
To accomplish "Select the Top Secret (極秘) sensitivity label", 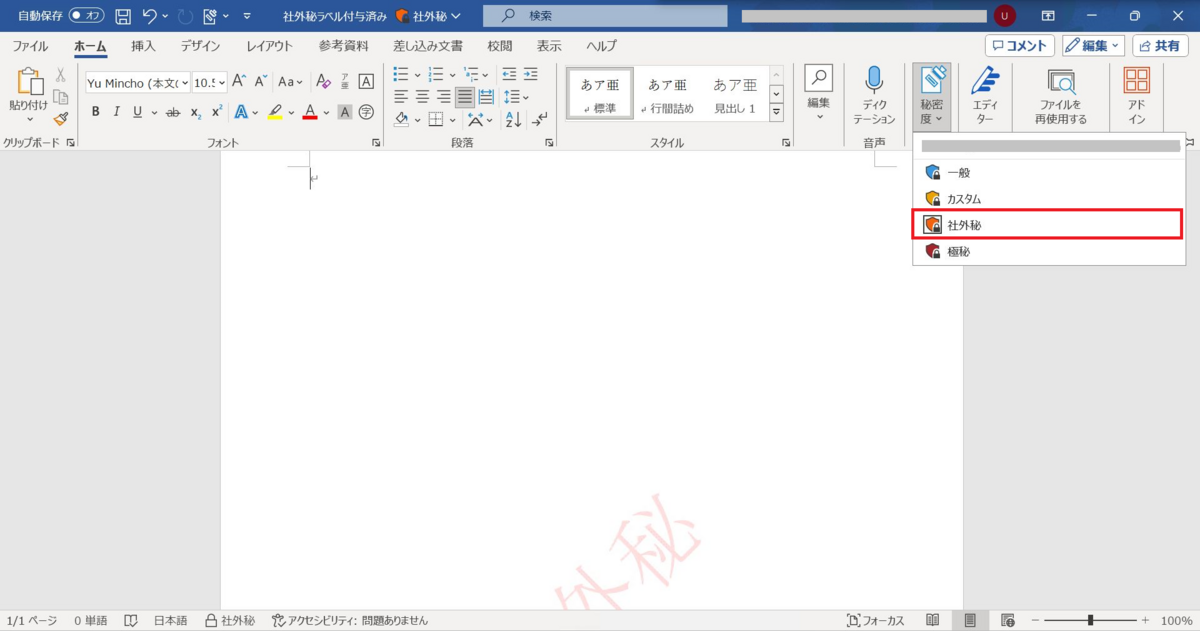I will (x=1049, y=252).
